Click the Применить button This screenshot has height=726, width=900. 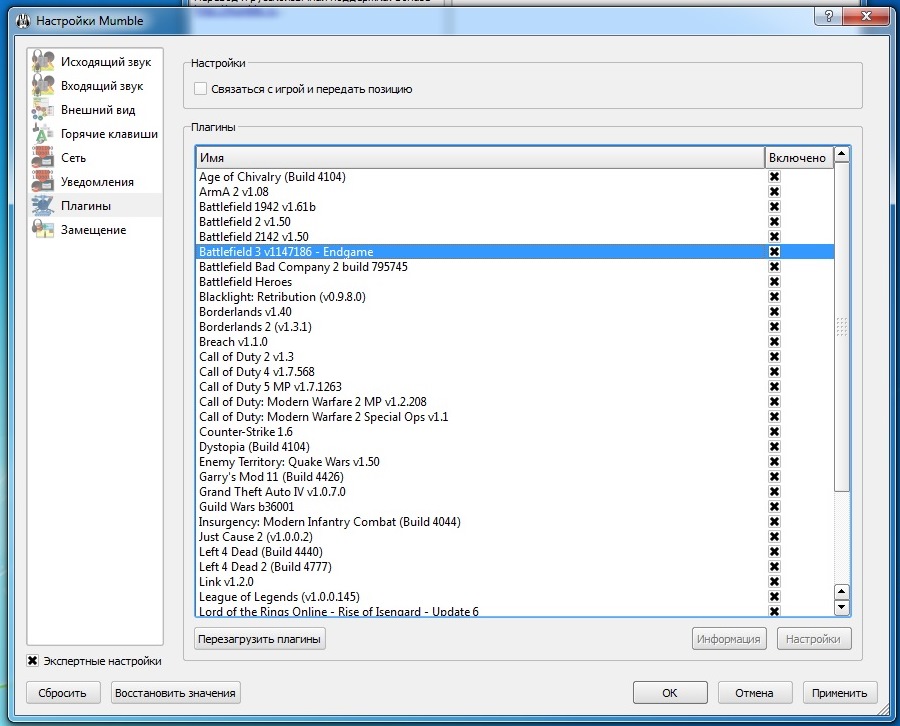(840, 693)
